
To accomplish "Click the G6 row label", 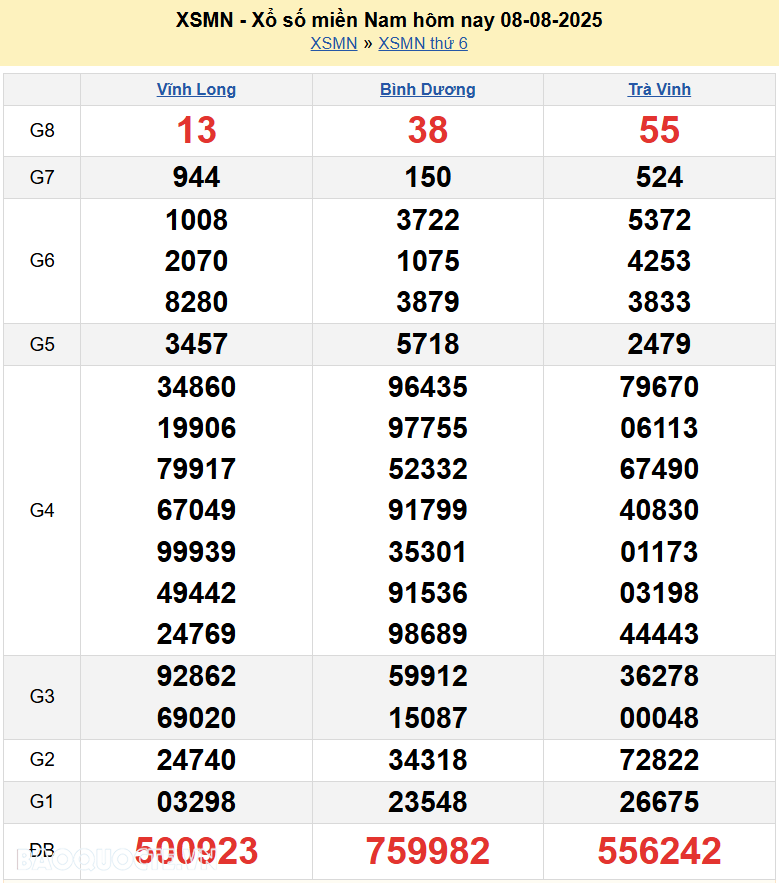I will point(42,260).
